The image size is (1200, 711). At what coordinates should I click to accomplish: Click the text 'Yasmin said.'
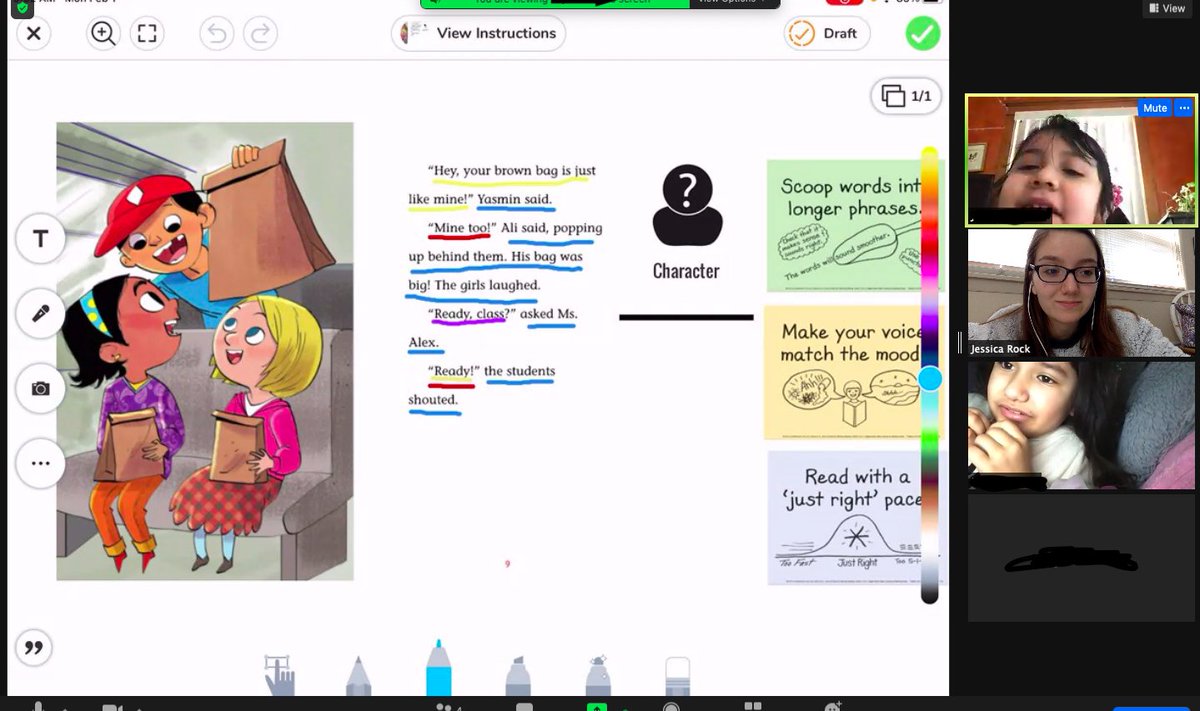(514, 200)
